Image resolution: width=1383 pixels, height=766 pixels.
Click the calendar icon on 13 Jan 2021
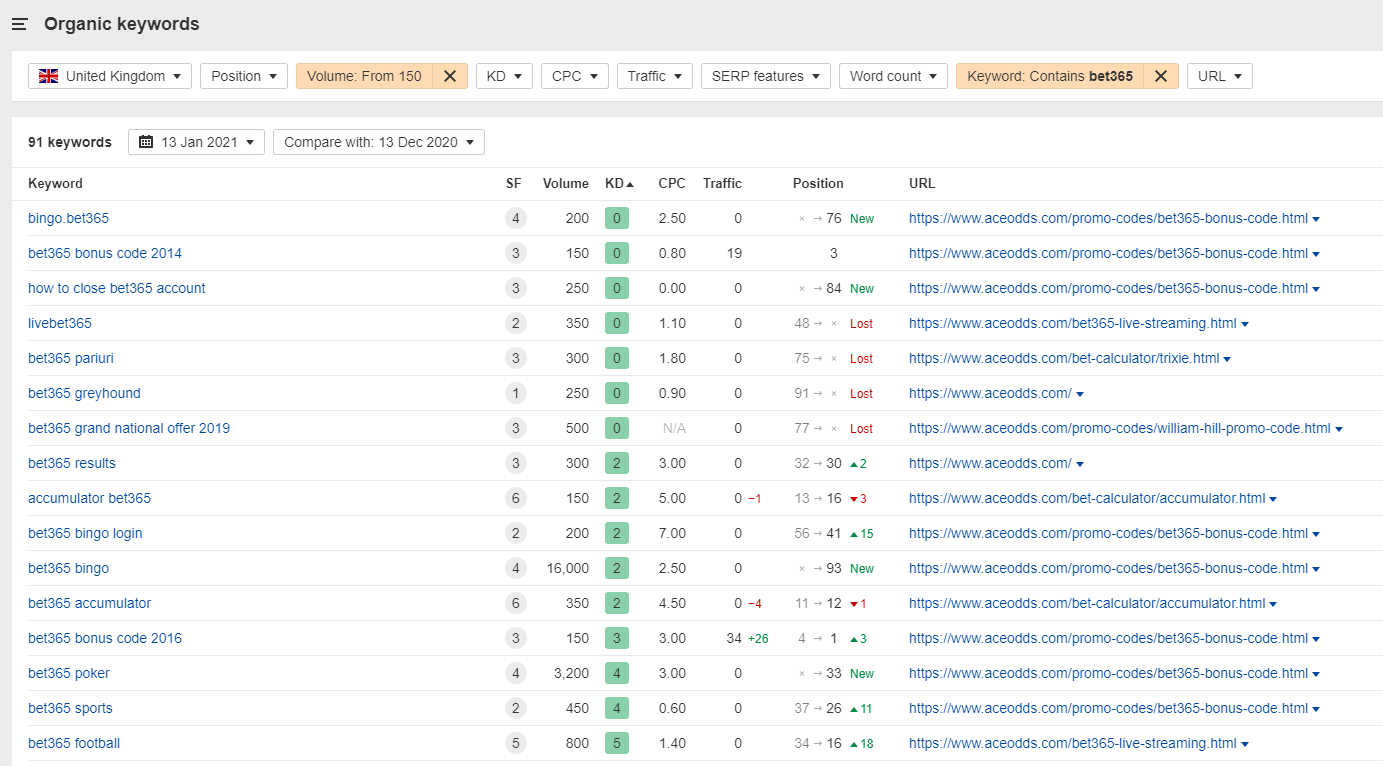(x=146, y=142)
